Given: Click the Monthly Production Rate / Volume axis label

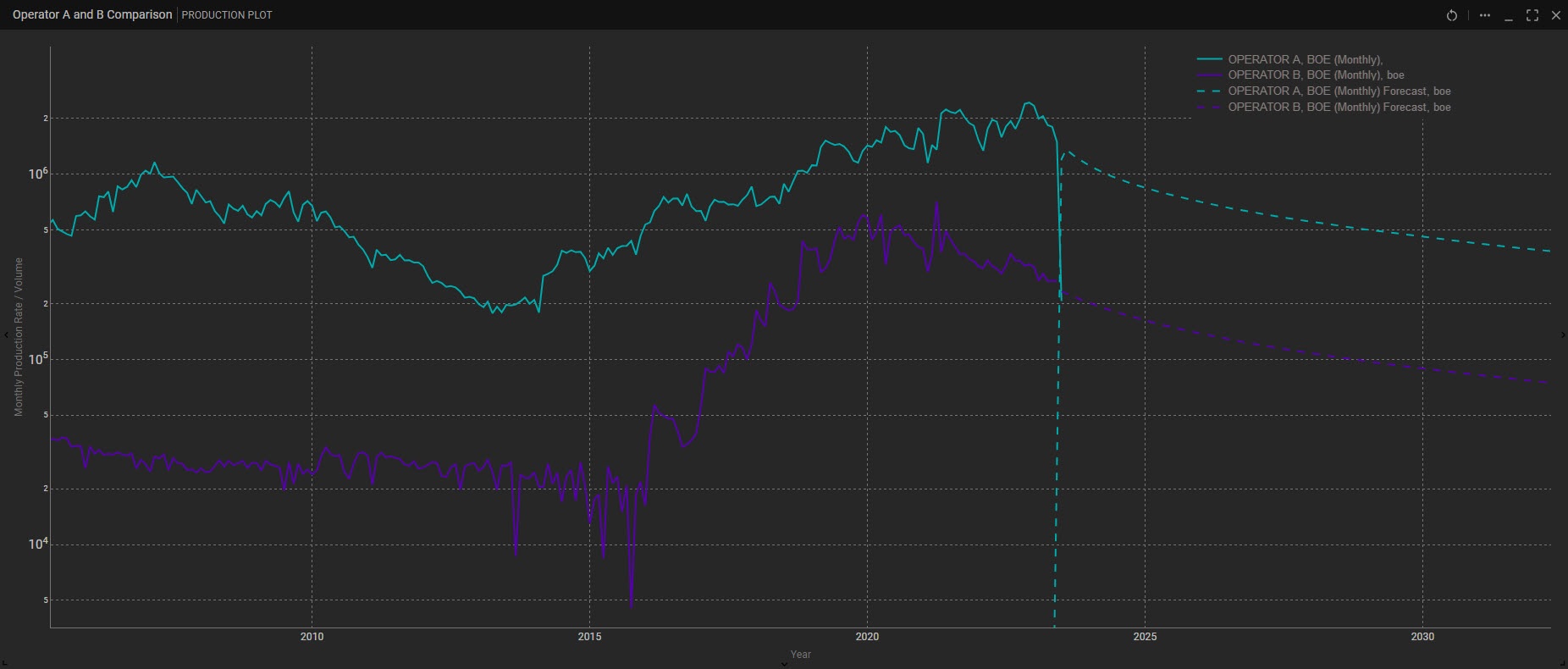Looking at the screenshot, I should tap(19, 337).
